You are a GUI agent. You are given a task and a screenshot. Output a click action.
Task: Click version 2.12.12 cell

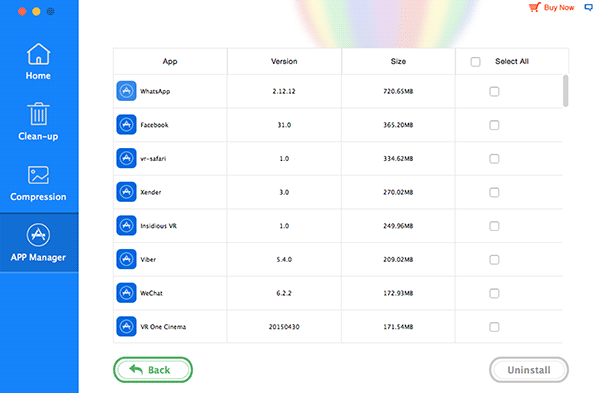[284, 91]
